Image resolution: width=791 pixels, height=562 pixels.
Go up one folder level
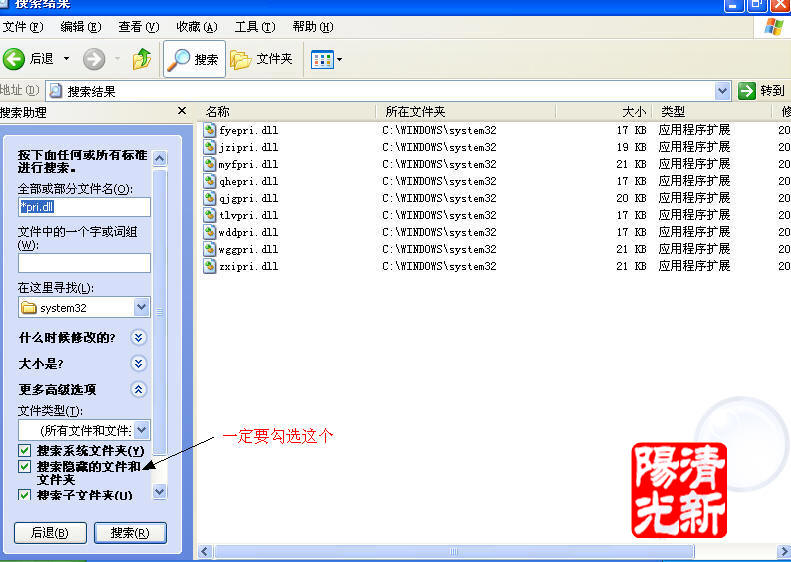tap(142, 59)
